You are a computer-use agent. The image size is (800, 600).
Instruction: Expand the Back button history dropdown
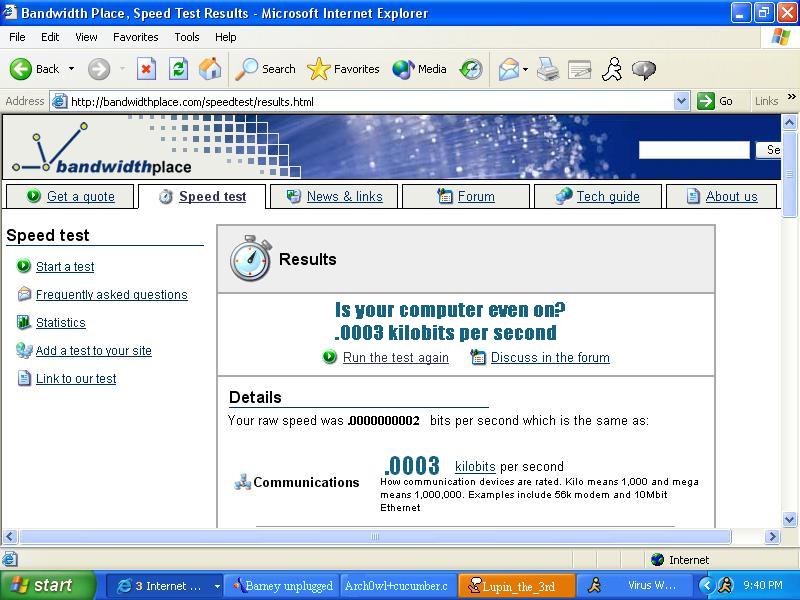pos(71,69)
